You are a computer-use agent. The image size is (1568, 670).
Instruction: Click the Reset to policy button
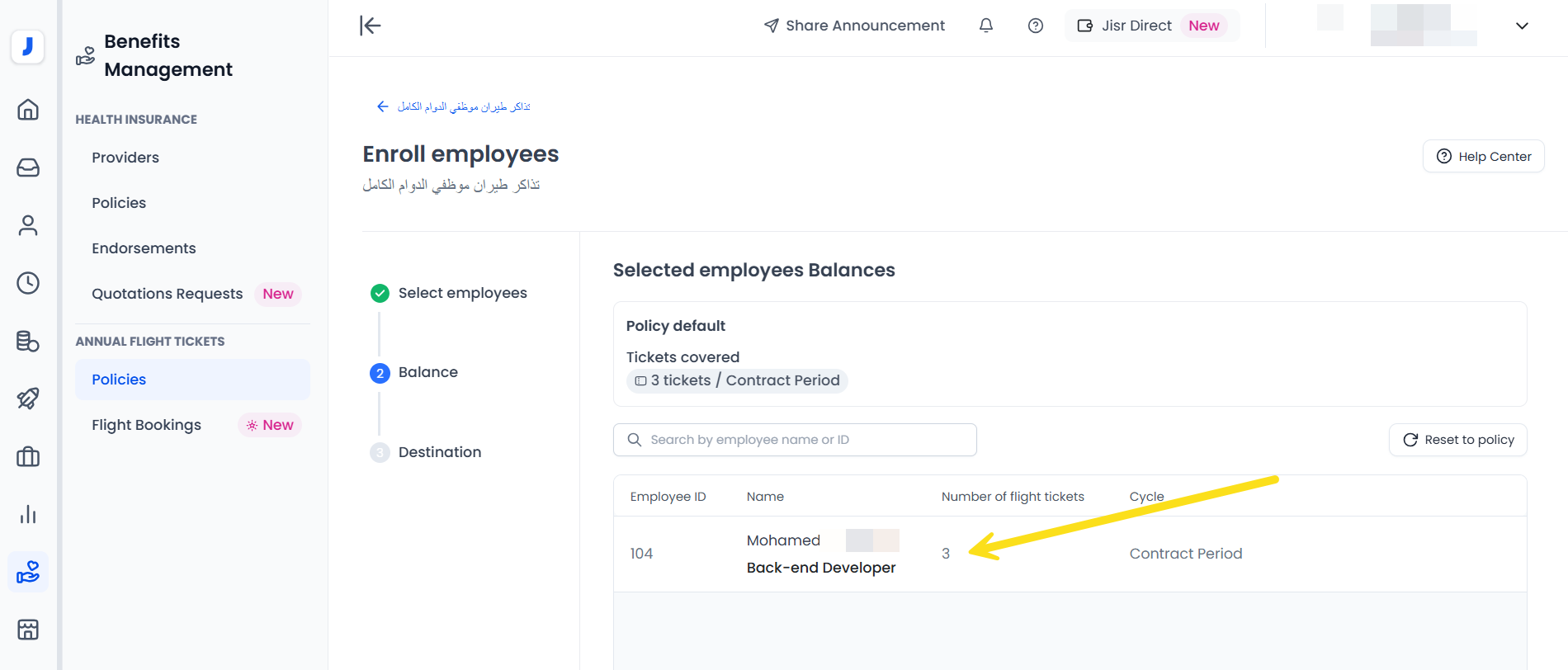(x=1457, y=440)
